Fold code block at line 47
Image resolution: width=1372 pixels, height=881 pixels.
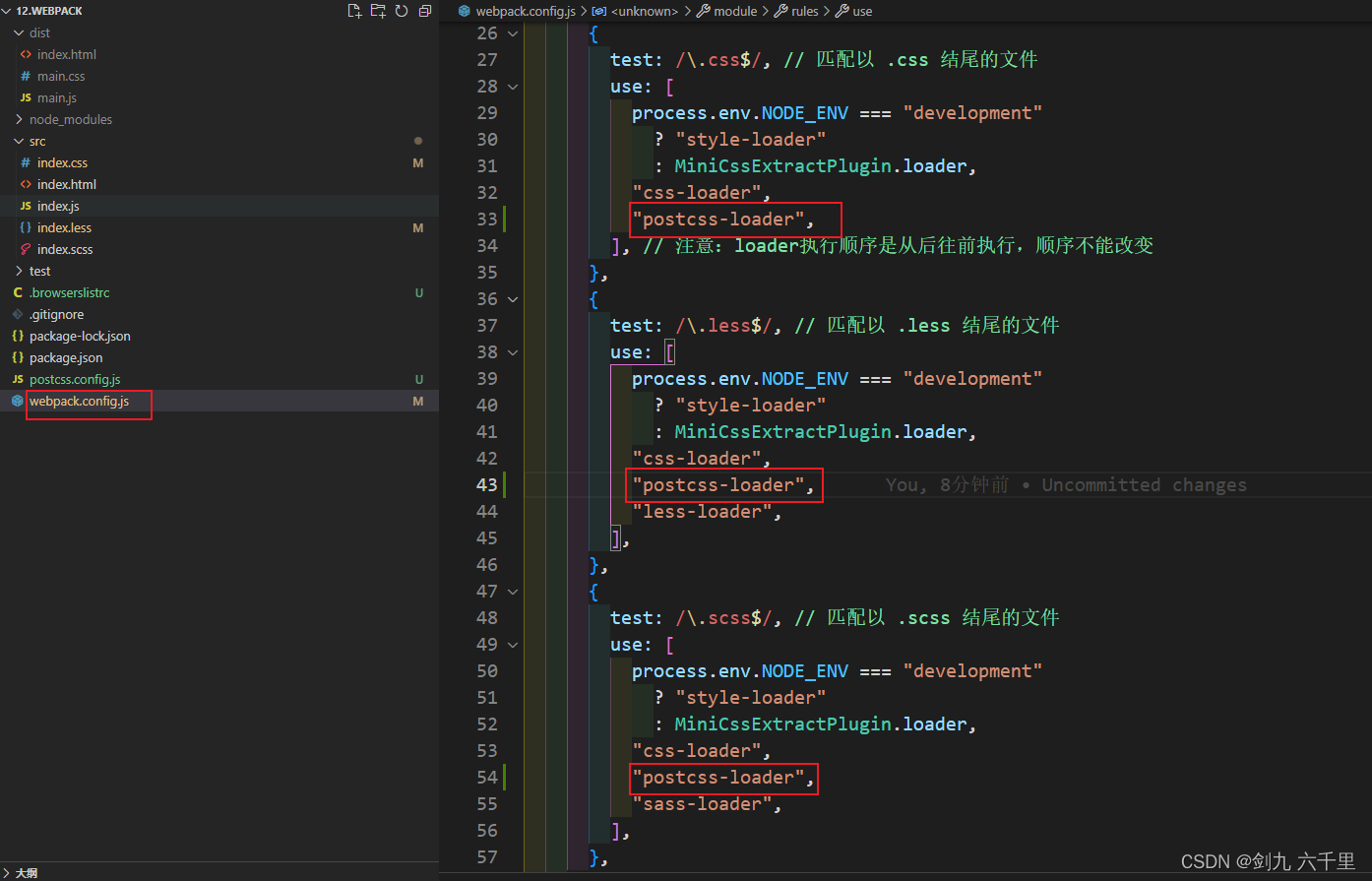click(513, 592)
